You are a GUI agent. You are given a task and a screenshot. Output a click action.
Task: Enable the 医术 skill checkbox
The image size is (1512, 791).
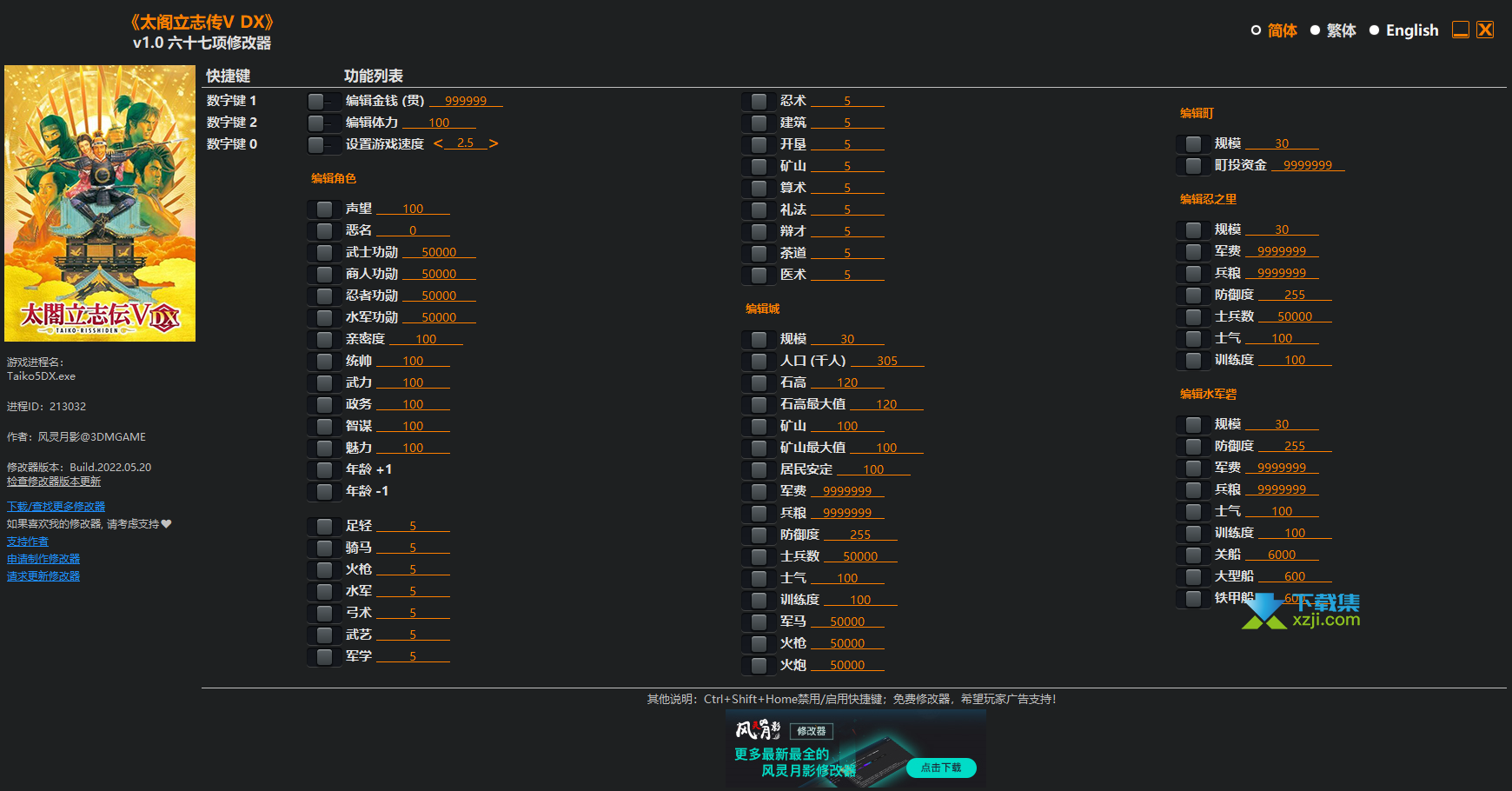point(758,275)
